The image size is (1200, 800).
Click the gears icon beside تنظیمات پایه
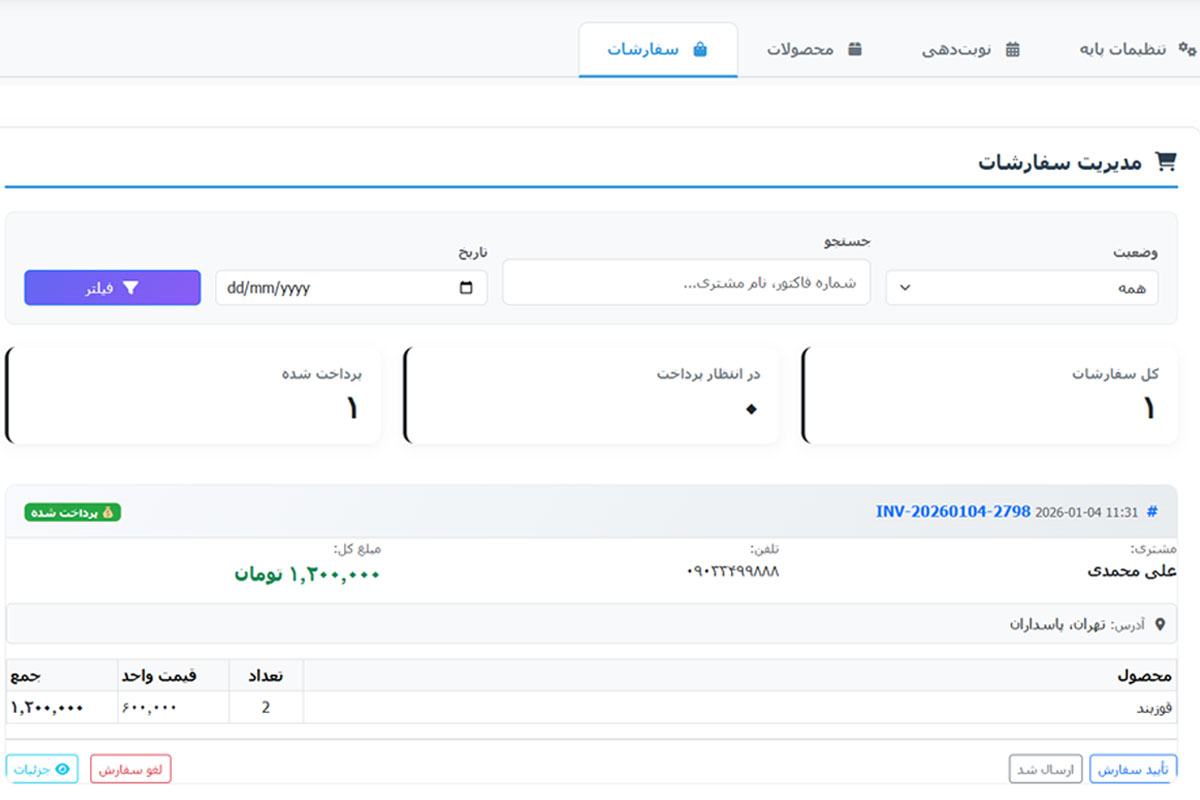pyautogui.click(x=1187, y=49)
